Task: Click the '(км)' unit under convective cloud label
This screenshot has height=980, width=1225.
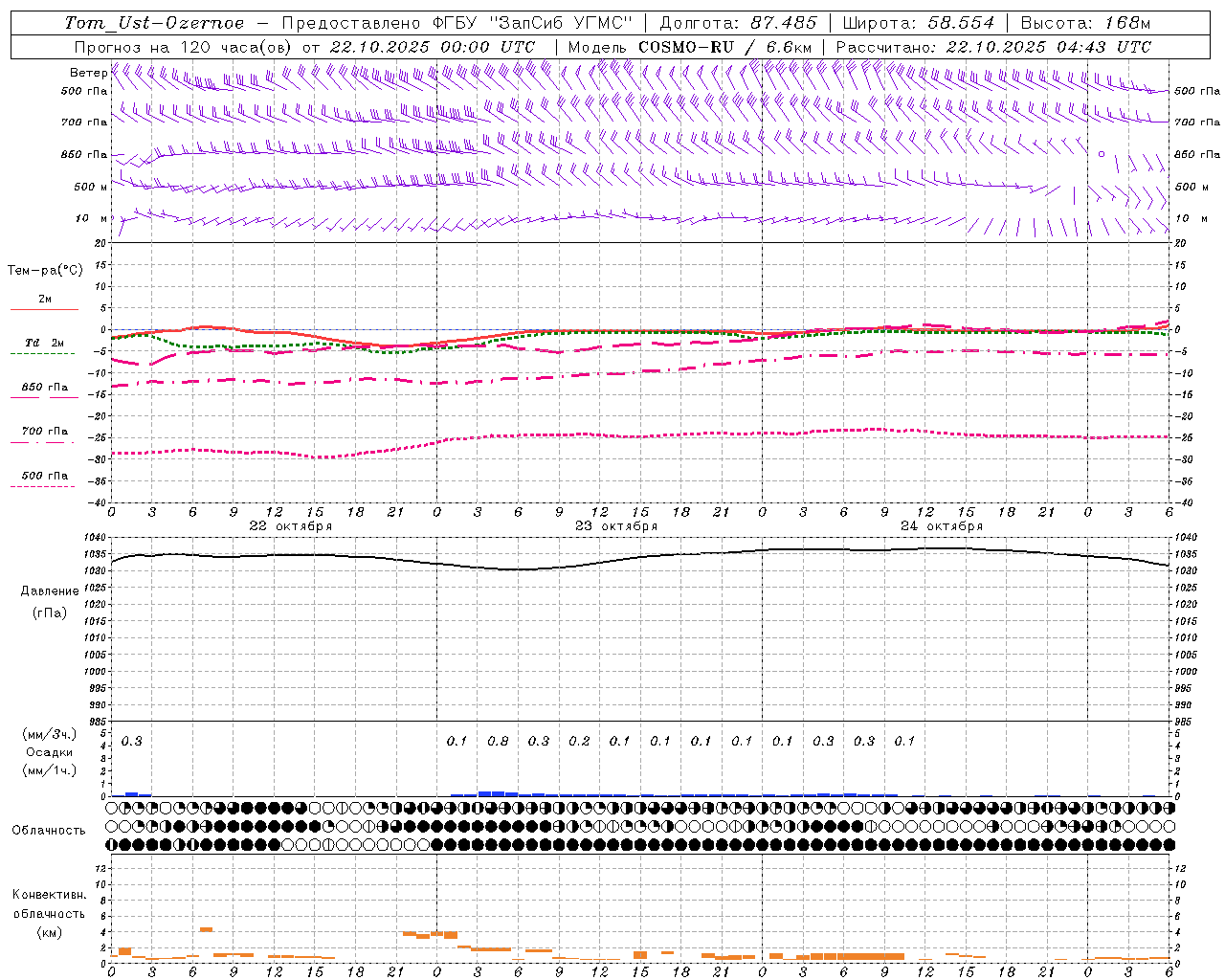Action: point(49,932)
